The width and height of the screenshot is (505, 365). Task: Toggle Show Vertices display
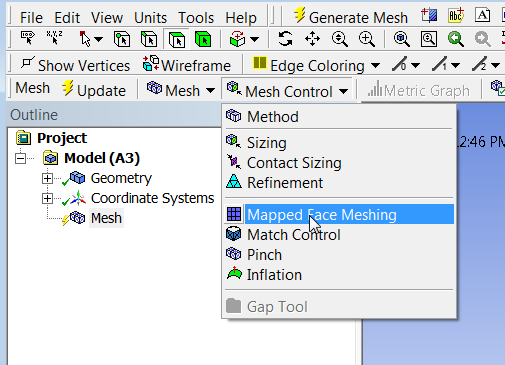tap(75, 65)
